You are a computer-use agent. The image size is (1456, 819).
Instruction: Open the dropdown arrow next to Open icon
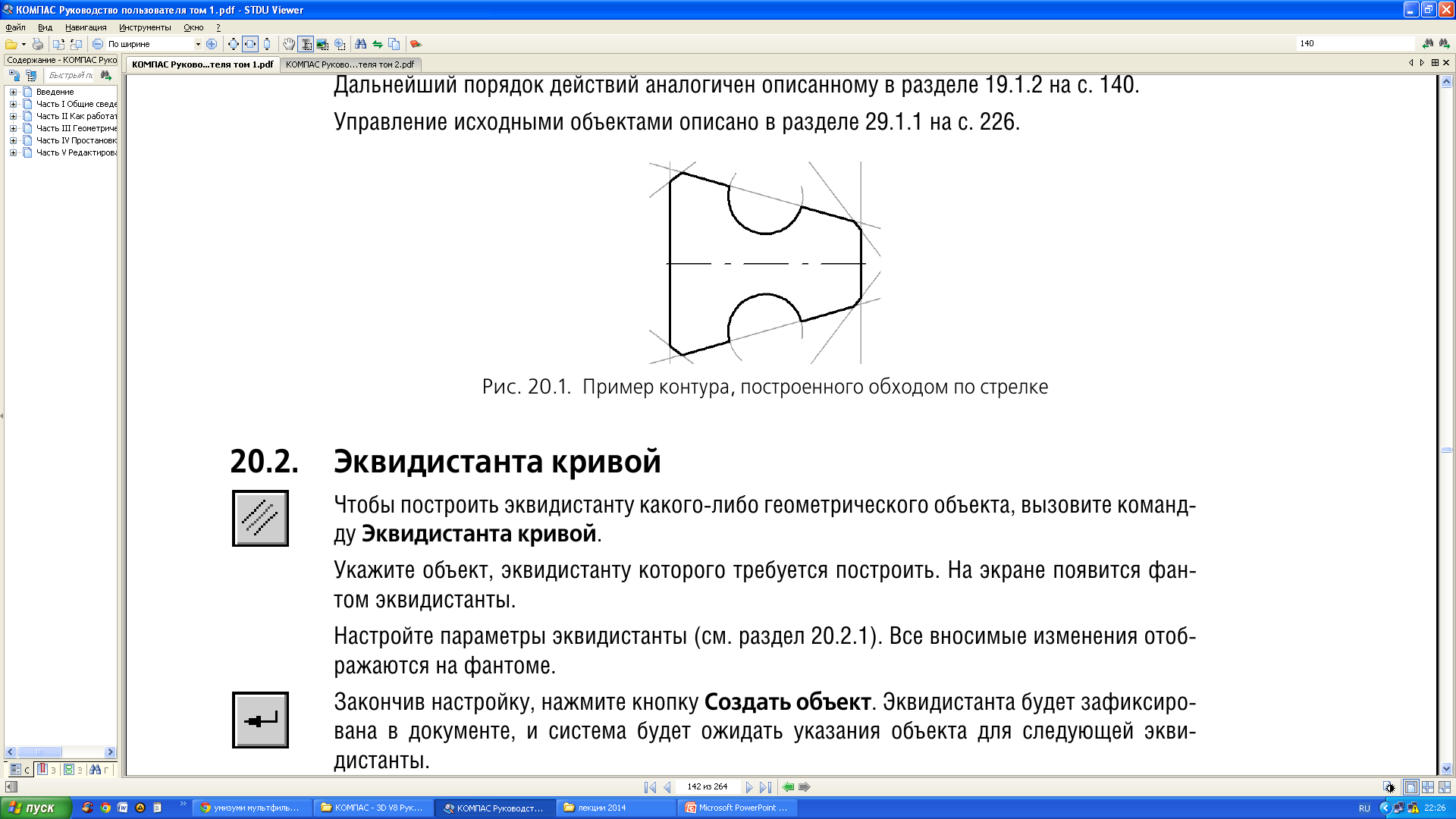(x=24, y=44)
